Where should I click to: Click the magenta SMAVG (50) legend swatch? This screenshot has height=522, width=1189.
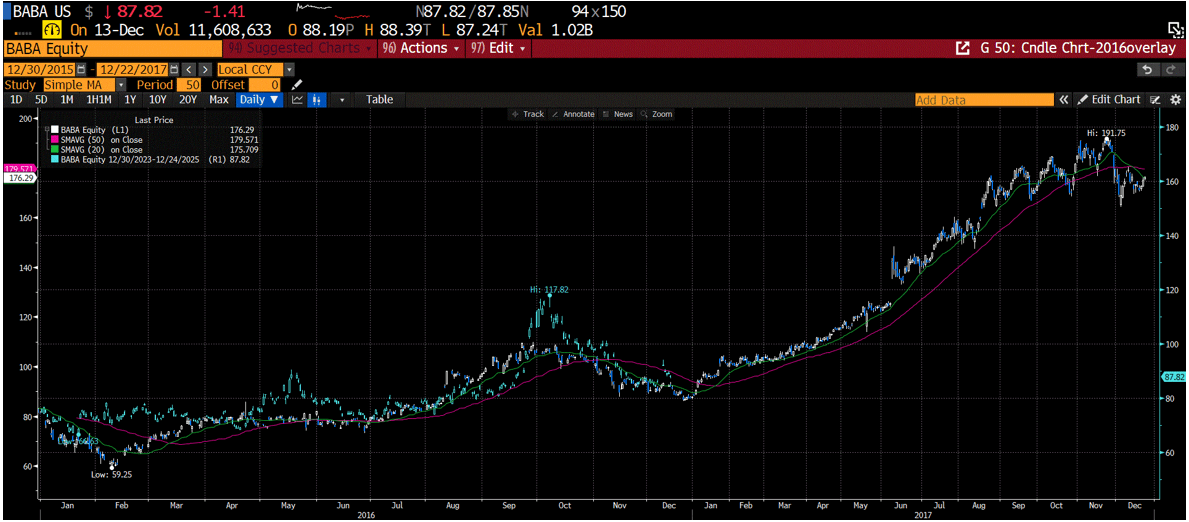55,140
